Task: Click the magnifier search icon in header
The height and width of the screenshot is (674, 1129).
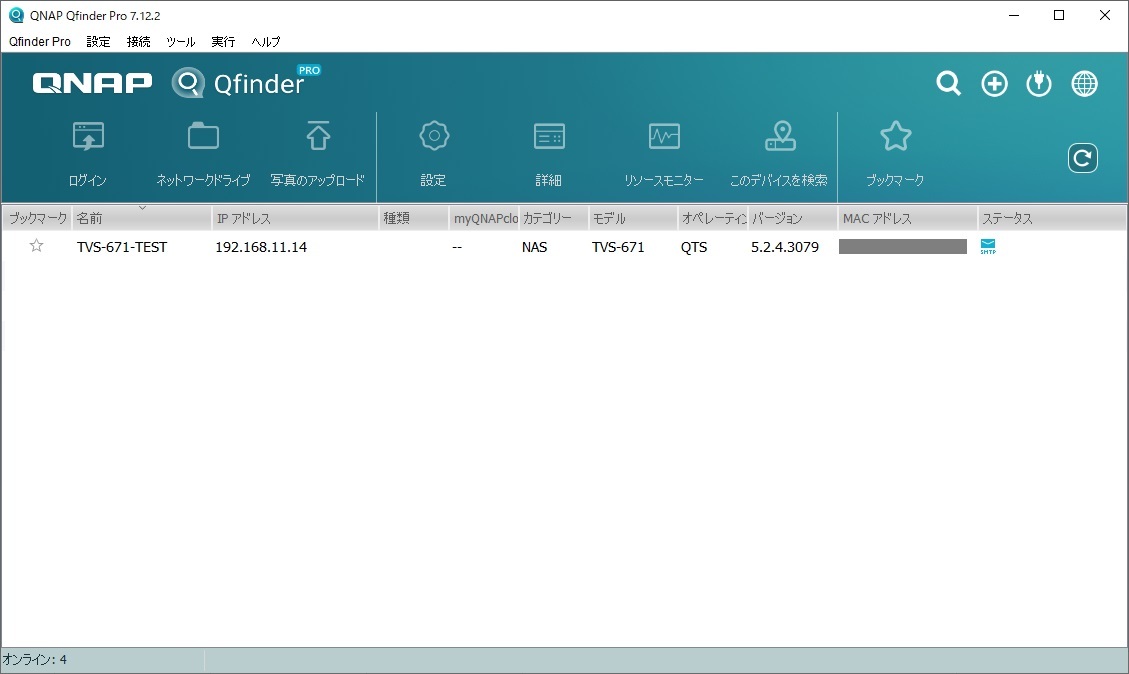Action: [948, 84]
